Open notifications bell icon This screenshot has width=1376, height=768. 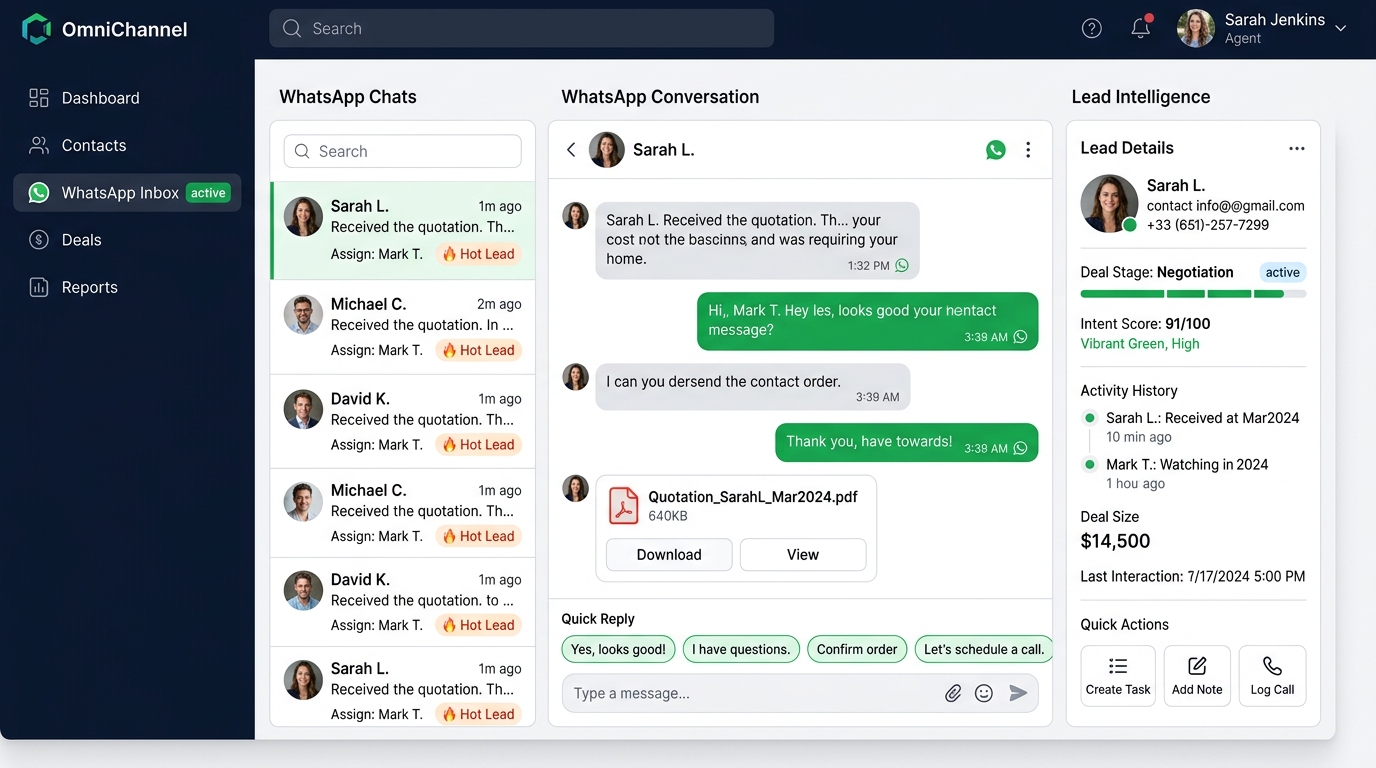pos(1141,28)
